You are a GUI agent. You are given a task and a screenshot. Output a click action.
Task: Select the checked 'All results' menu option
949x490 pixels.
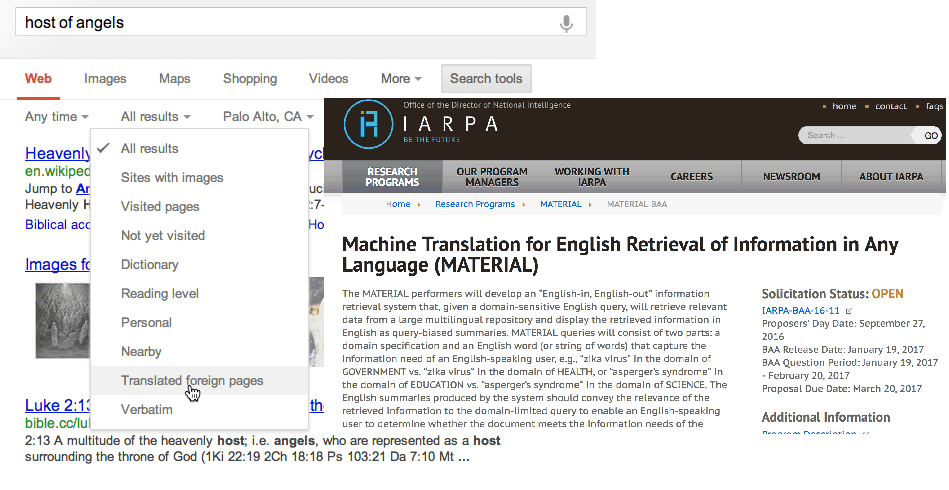coord(199,149)
